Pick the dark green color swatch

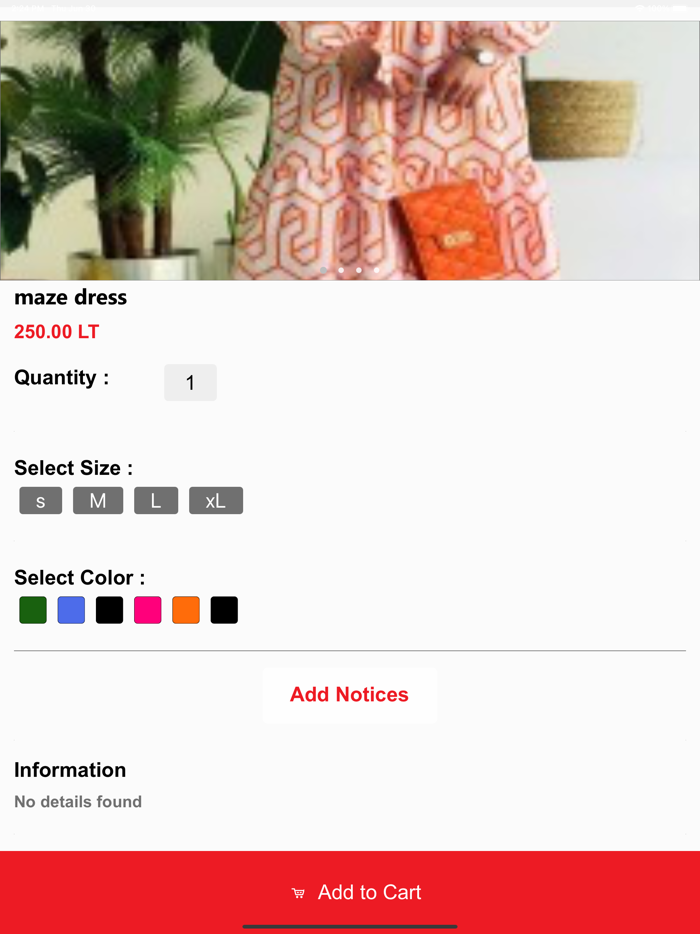click(x=33, y=610)
